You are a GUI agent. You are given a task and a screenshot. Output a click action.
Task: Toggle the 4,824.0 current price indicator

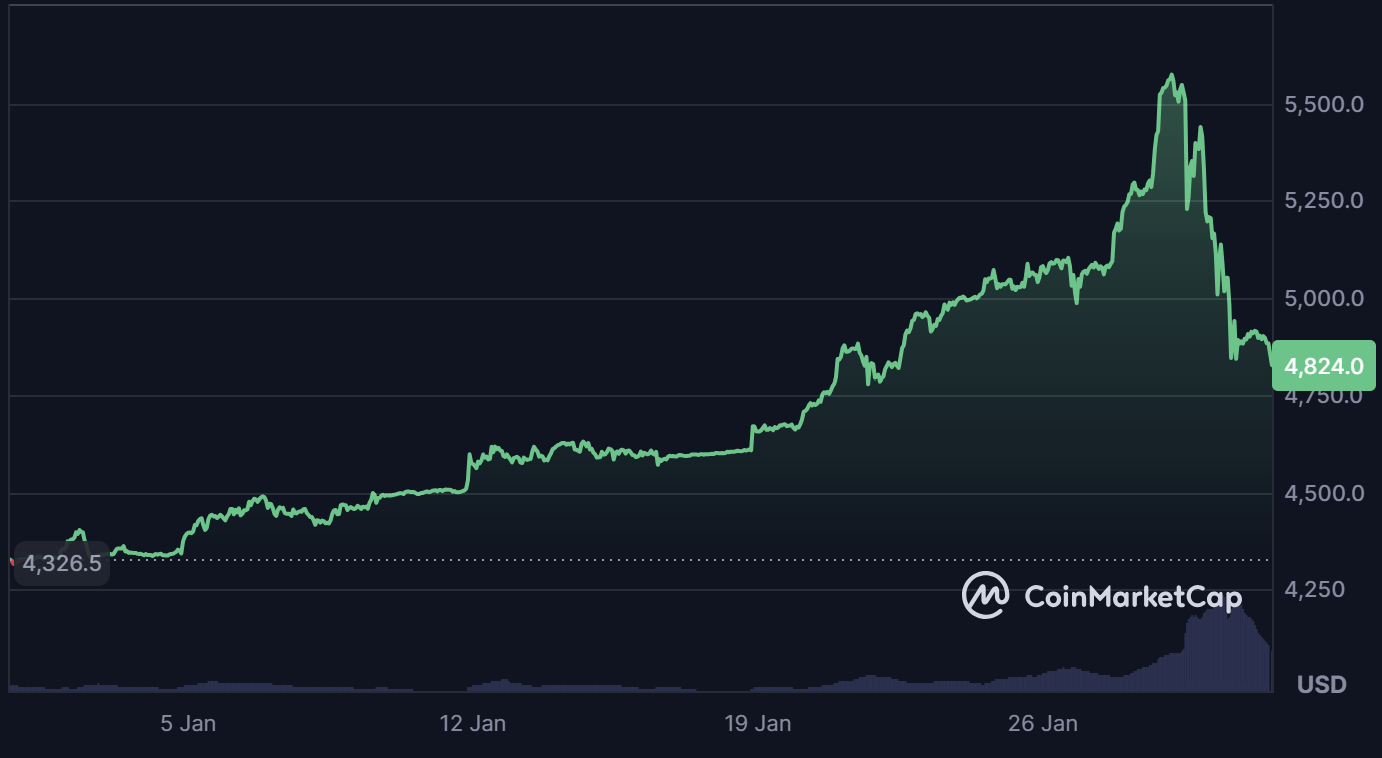[x=1322, y=366]
